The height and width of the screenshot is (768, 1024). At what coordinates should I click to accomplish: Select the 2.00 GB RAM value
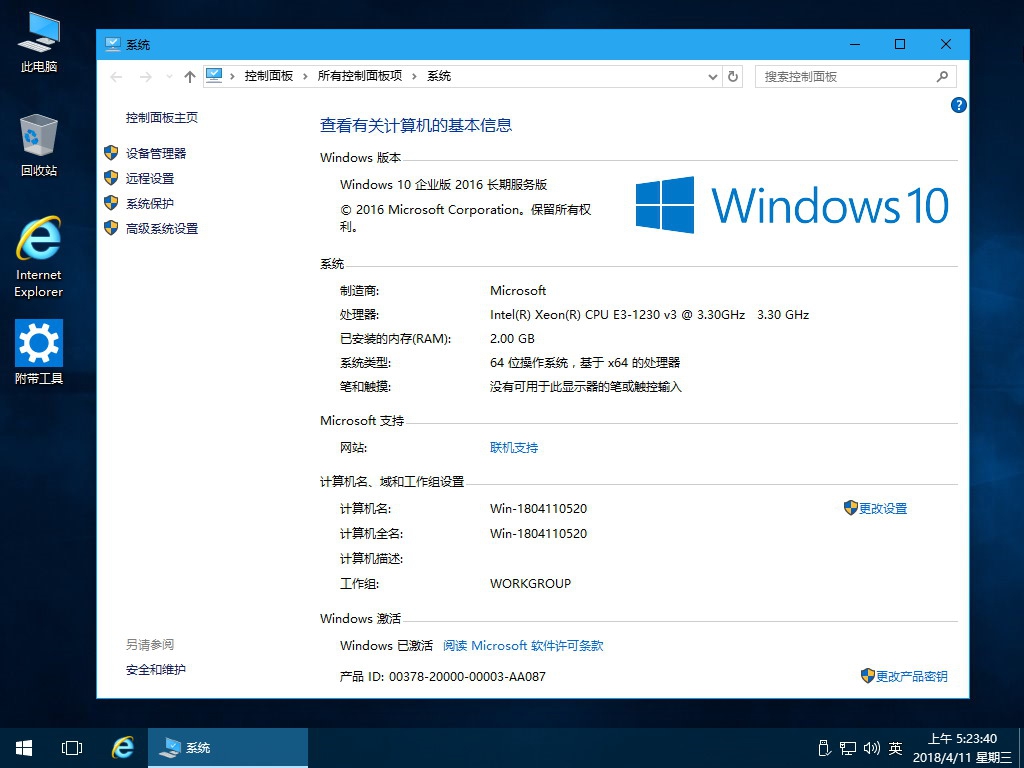tap(513, 339)
